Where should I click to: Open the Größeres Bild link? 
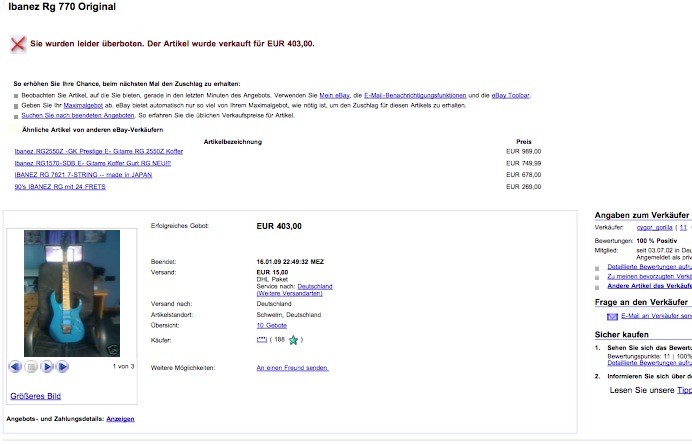(x=36, y=396)
